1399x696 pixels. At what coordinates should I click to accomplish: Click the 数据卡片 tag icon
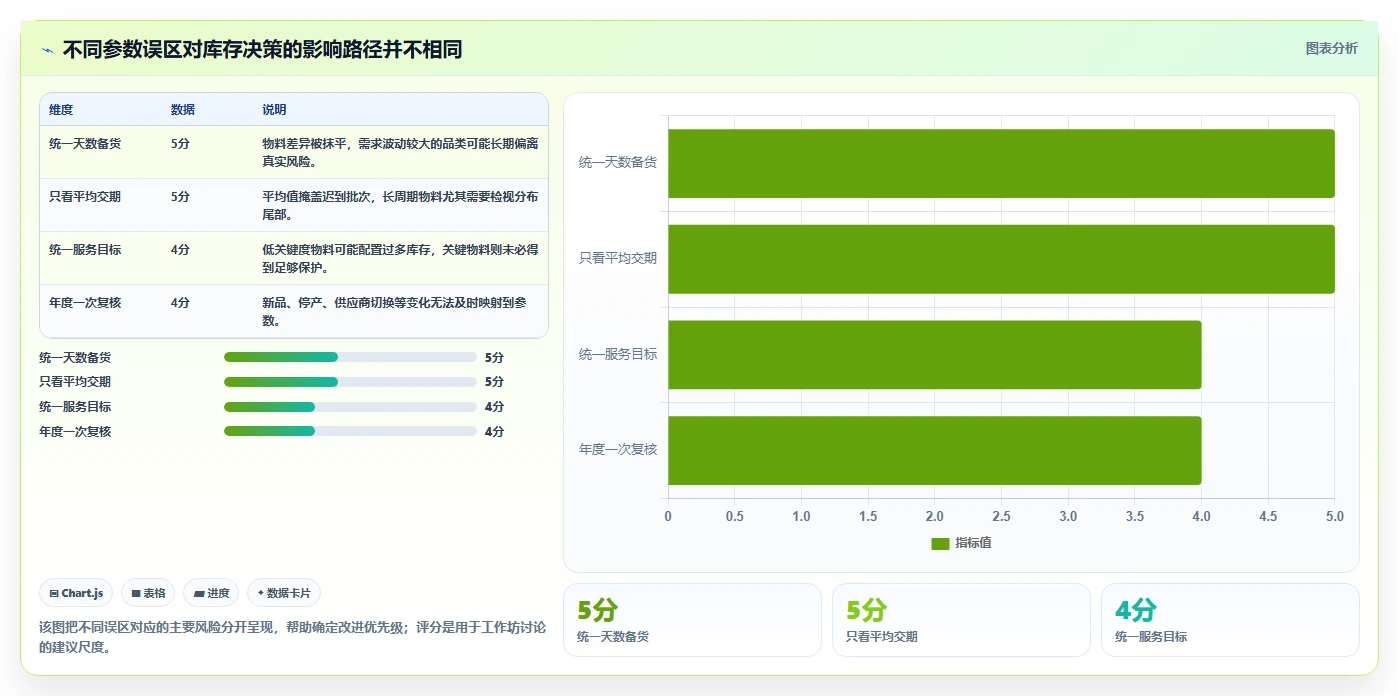click(261, 593)
